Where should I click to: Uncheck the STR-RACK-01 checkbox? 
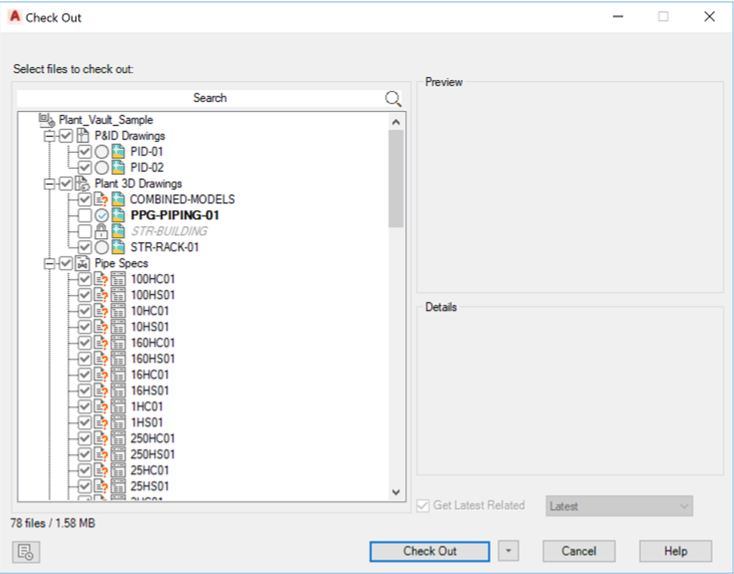click(85, 247)
